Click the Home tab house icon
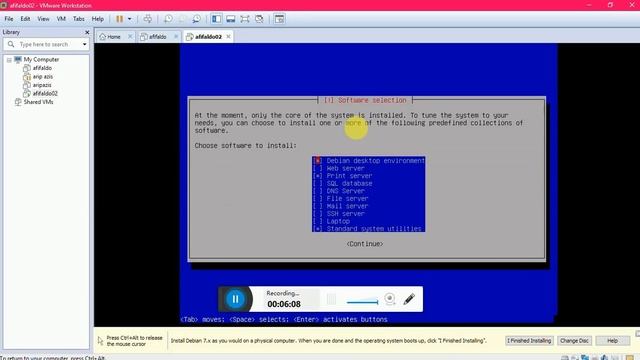The height and width of the screenshot is (360, 640). pos(102,37)
